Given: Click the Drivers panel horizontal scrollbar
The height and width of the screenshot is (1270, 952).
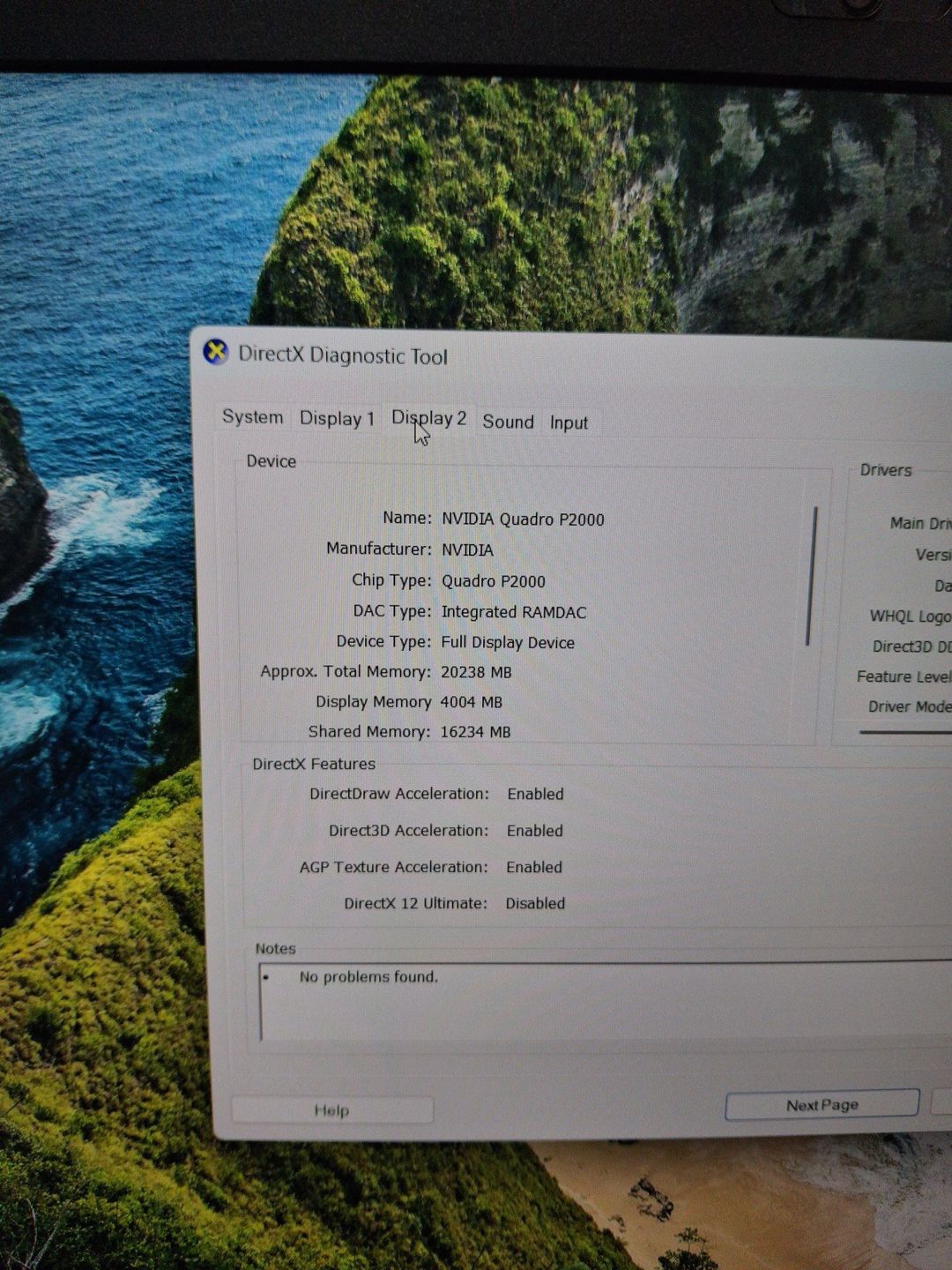Looking at the screenshot, I should (904, 731).
